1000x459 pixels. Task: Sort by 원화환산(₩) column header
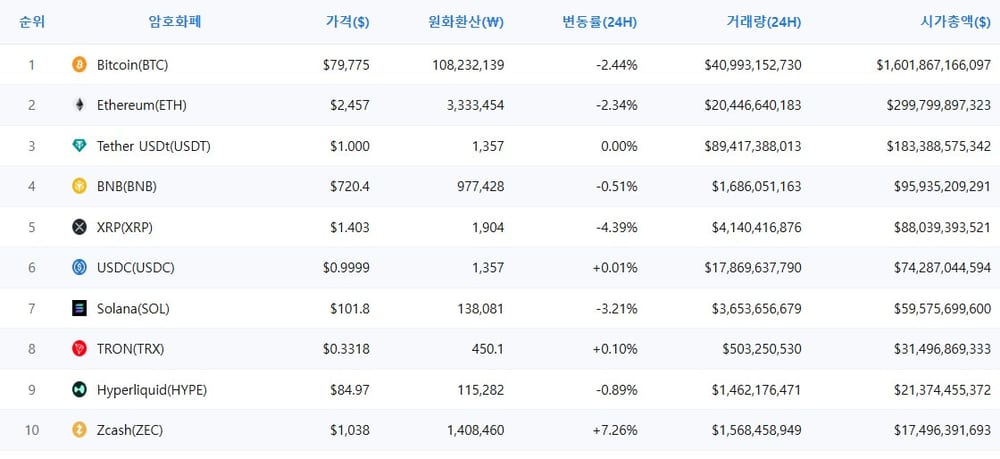466,22
